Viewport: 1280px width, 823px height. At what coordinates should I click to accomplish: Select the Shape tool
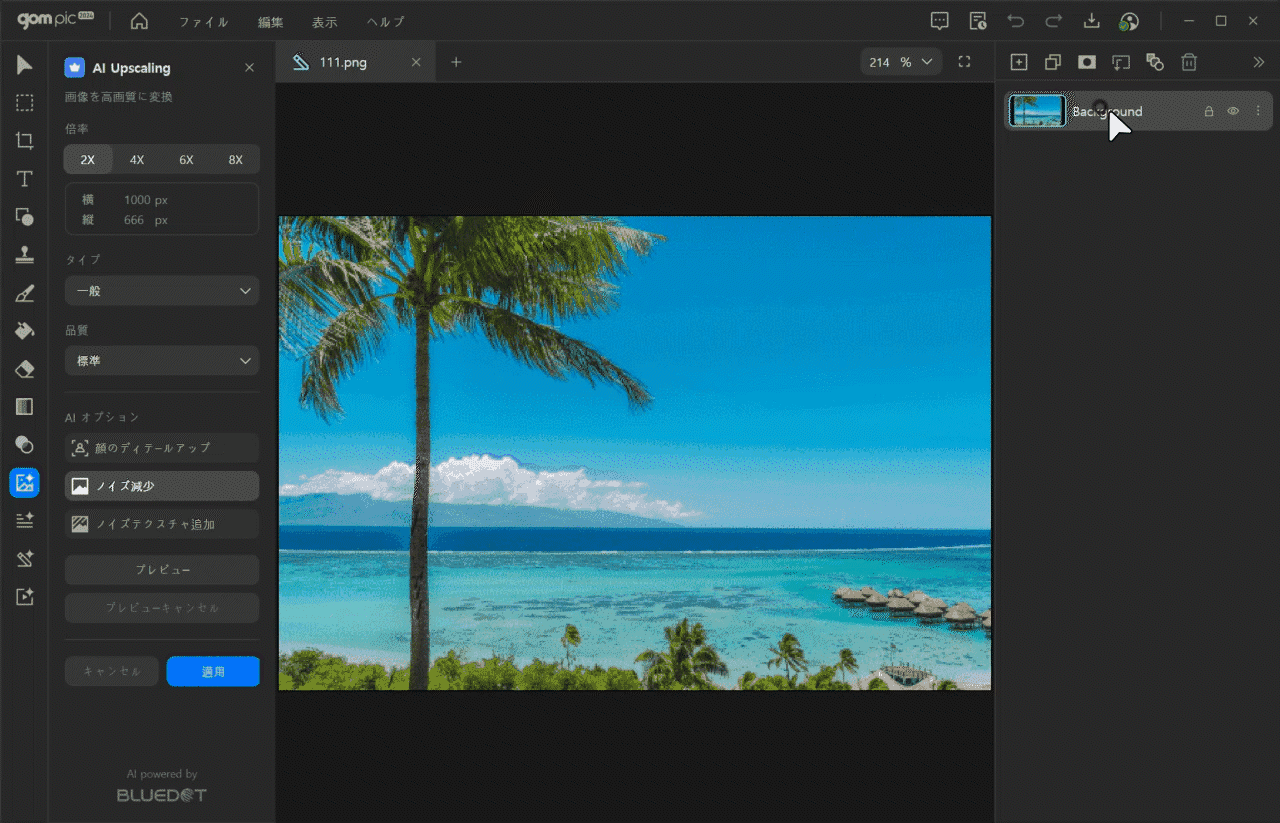[x=24, y=217]
